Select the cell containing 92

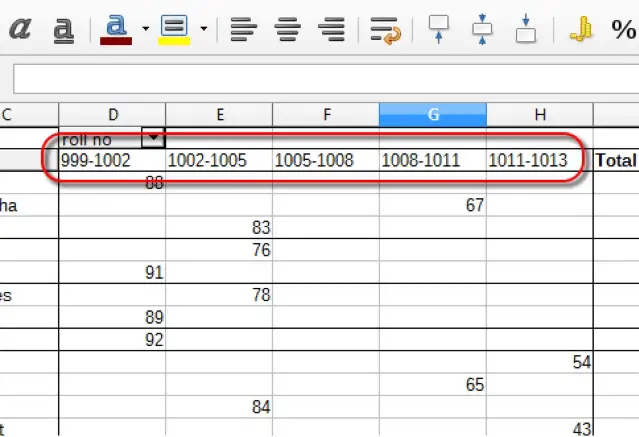point(112,340)
